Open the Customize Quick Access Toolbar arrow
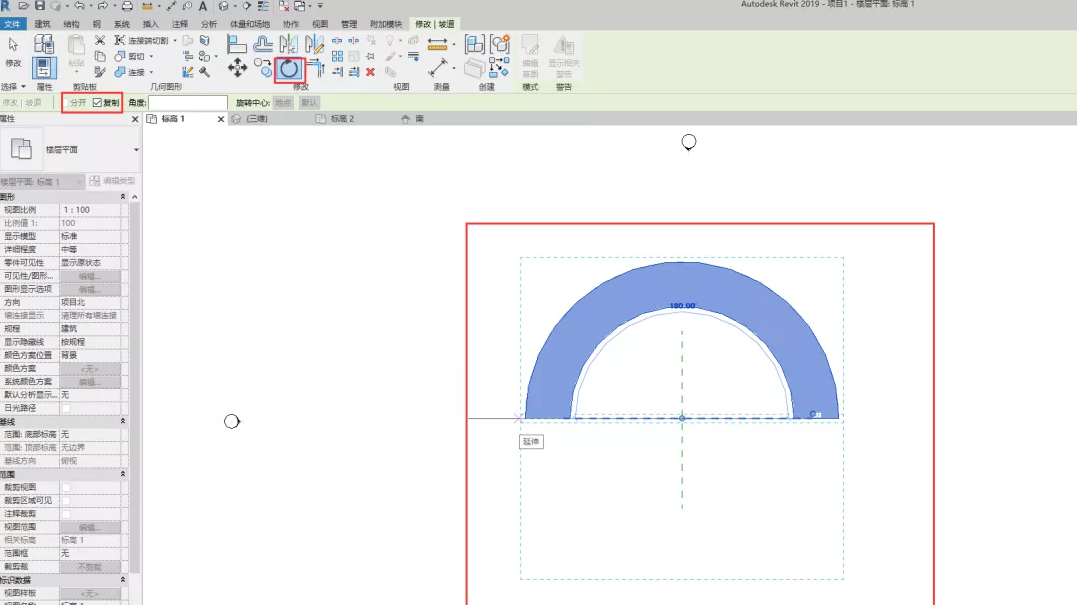Image resolution: width=1077 pixels, height=605 pixels. pyautogui.click(x=320, y=6)
